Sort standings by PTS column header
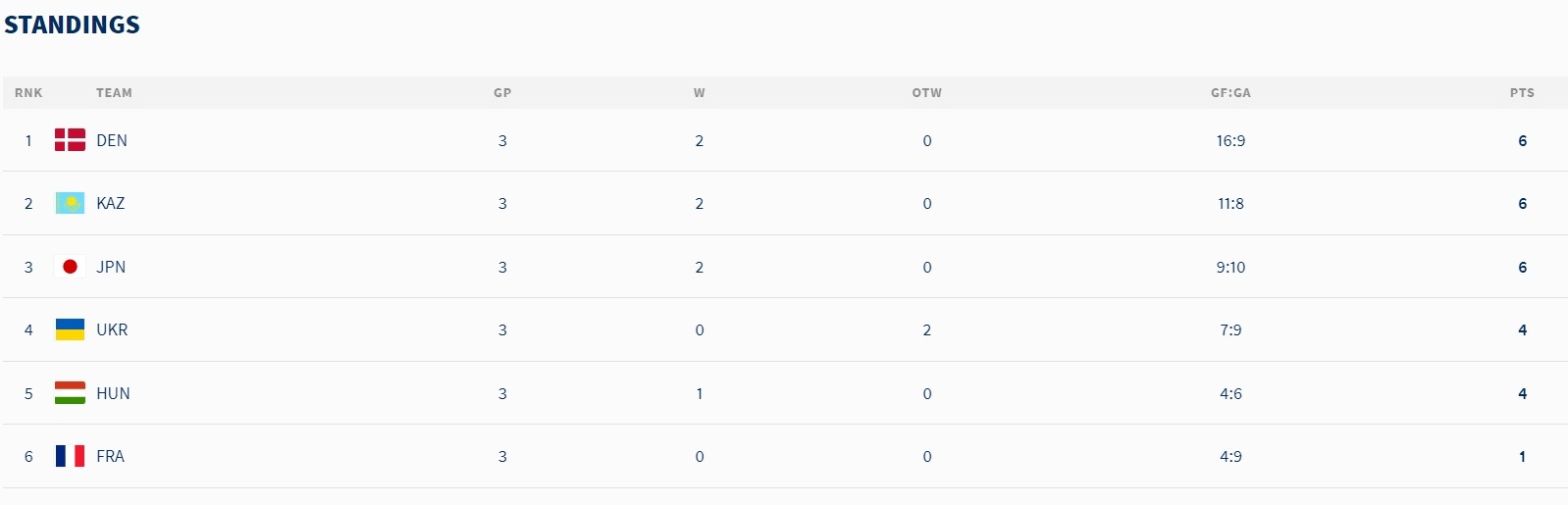This screenshot has width=1568, height=505. [x=1522, y=93]
